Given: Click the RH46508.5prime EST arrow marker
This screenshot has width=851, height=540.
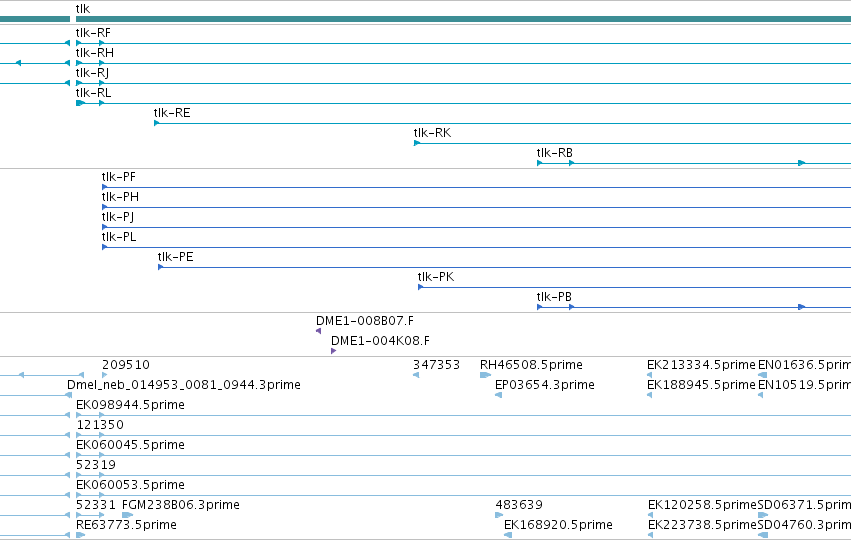Looking at the screenshot, I should pyautogui.click(x=486, y=375).
